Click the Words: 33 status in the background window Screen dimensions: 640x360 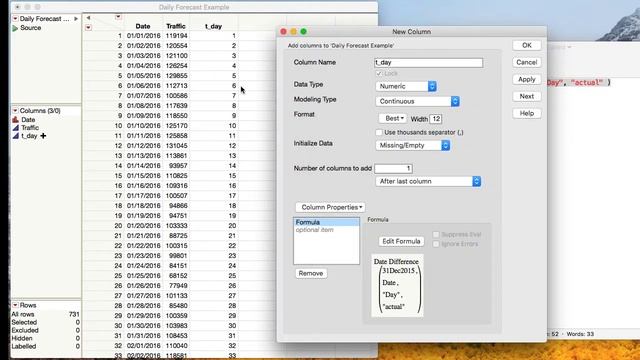click(x=580, y=334)
